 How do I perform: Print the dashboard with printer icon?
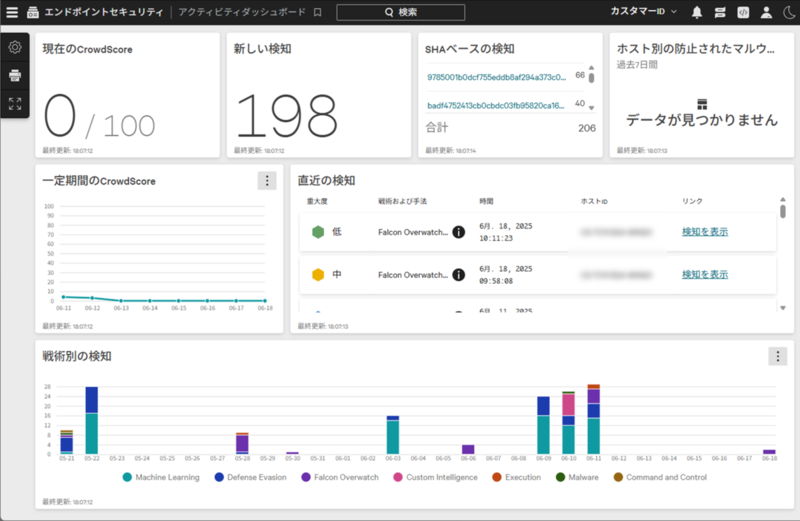coord(15,76)
